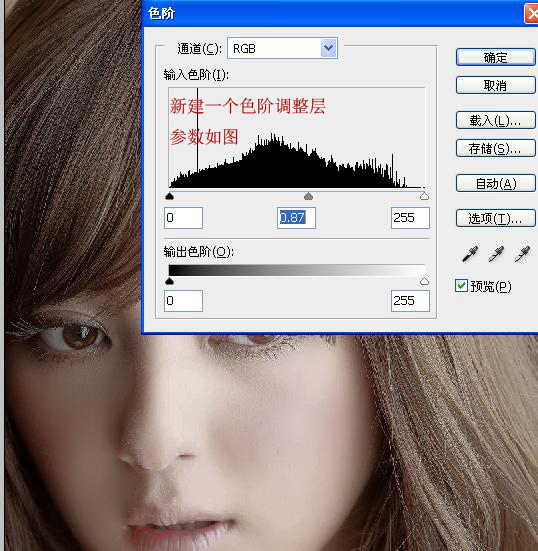Click the 确定 button

(495, 57)
